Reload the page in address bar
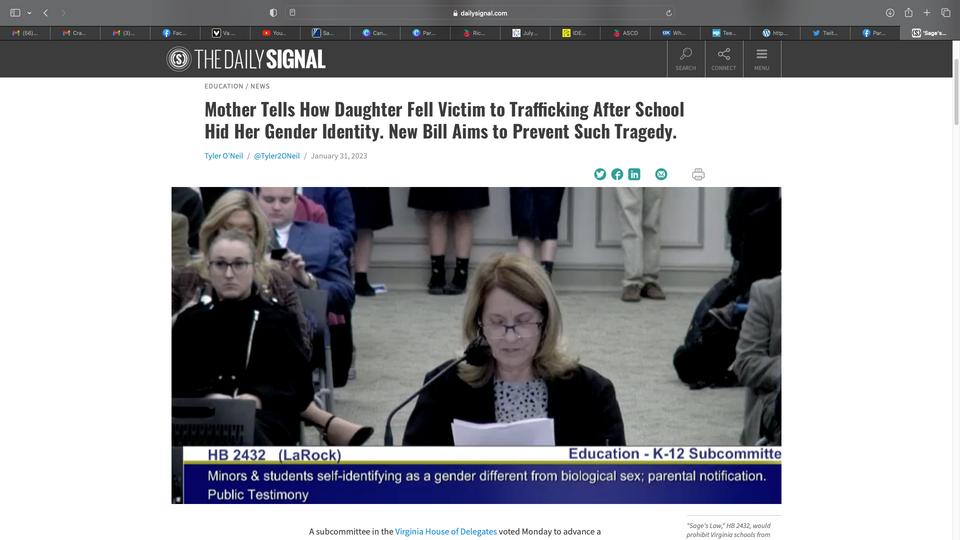The width and height of the screenshot is (960, 540). [x=669, y=13]
